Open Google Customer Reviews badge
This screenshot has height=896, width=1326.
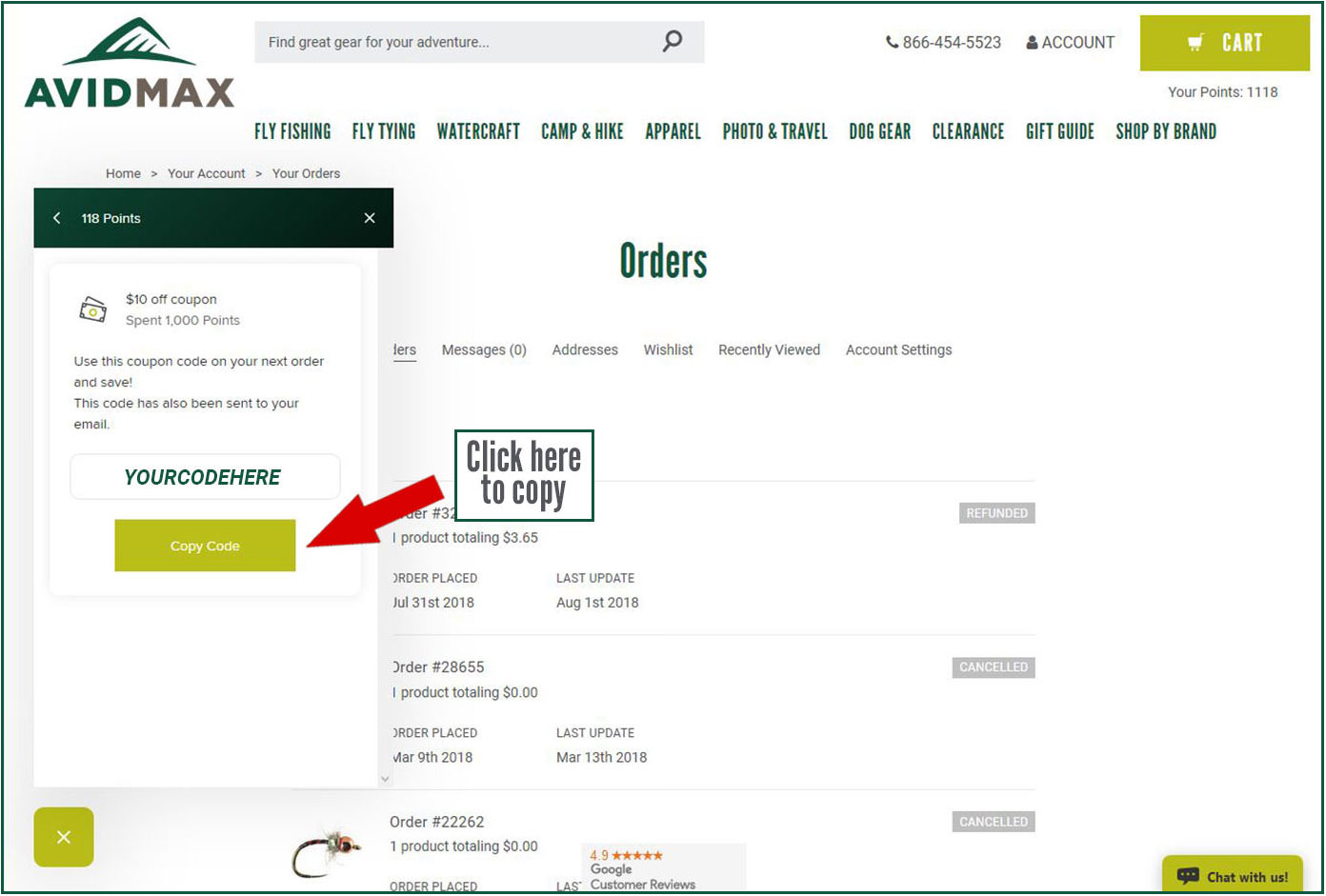click(663, 868)
